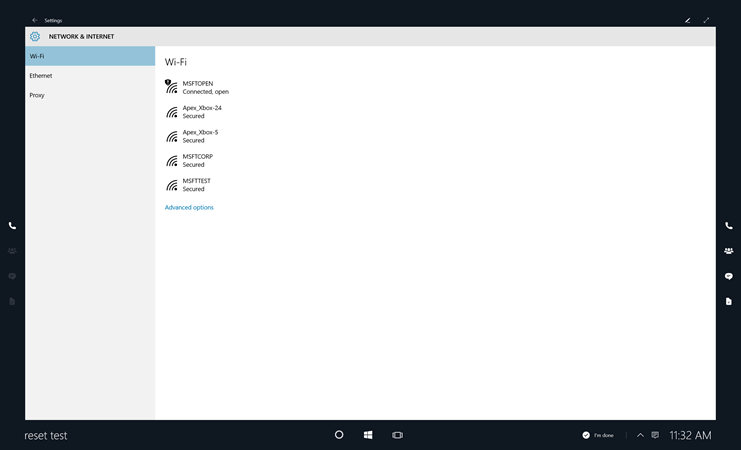Open the Call phone icon on right edge
Screen dimensions: 741x450
(x=728, y=226)
